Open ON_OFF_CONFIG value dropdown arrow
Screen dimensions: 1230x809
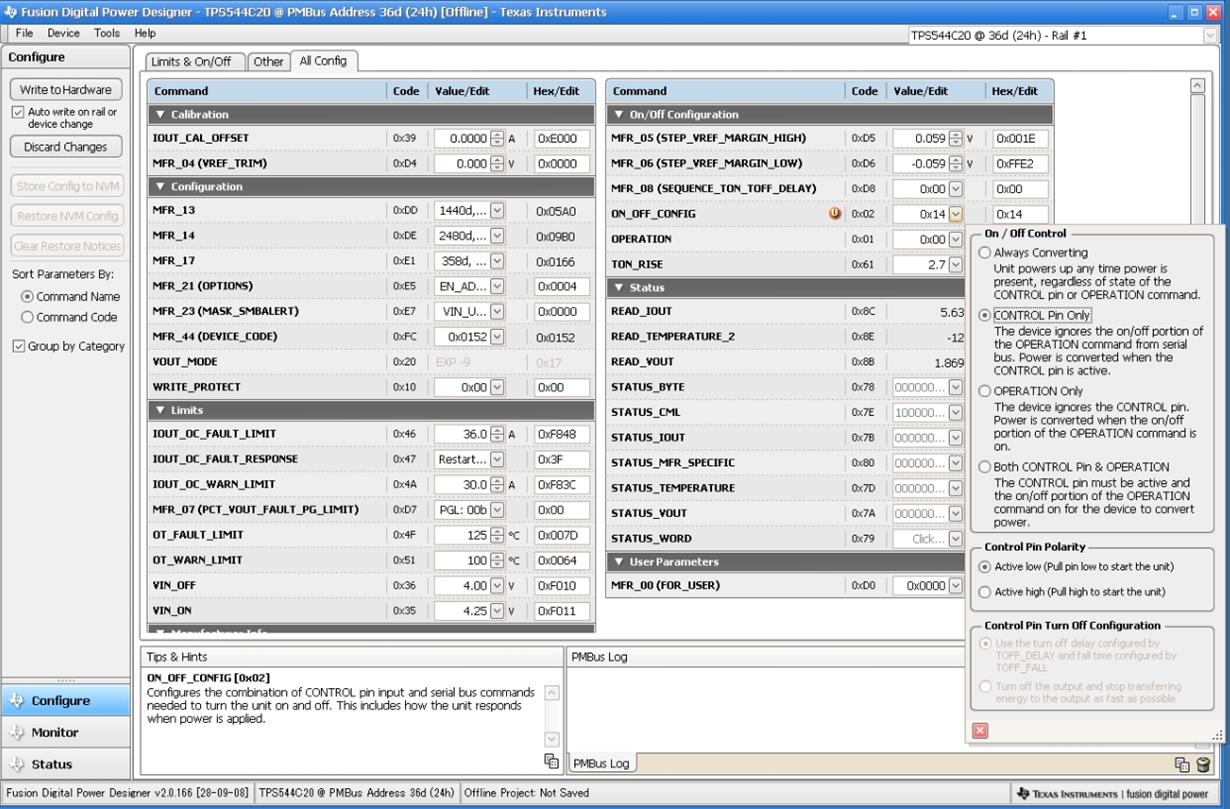pyautogui.click(x=956, y=214)
